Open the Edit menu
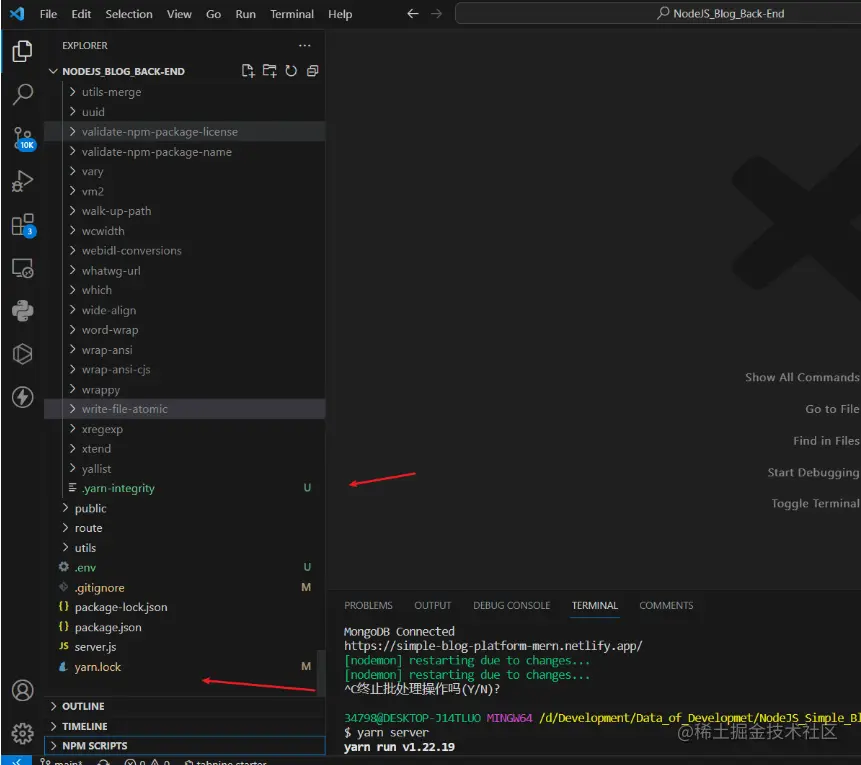This screenshot has height=765, width=861. [81, 14]
